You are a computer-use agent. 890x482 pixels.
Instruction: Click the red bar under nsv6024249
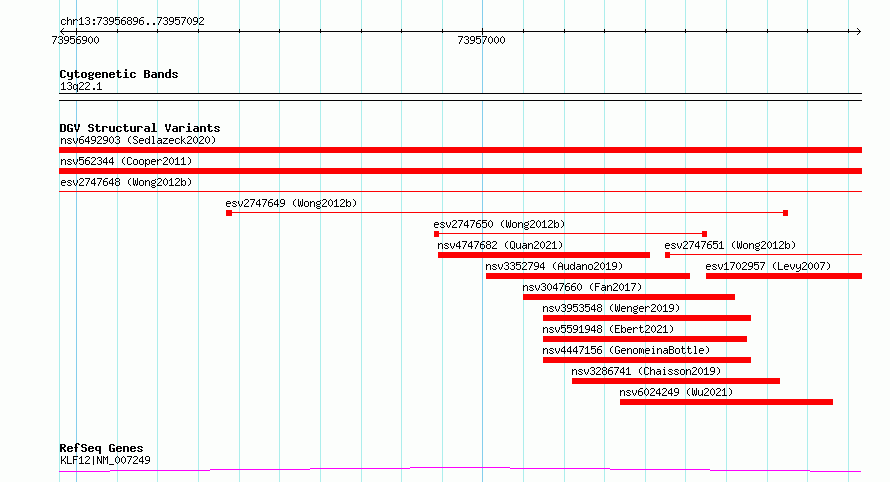point(726,402)
